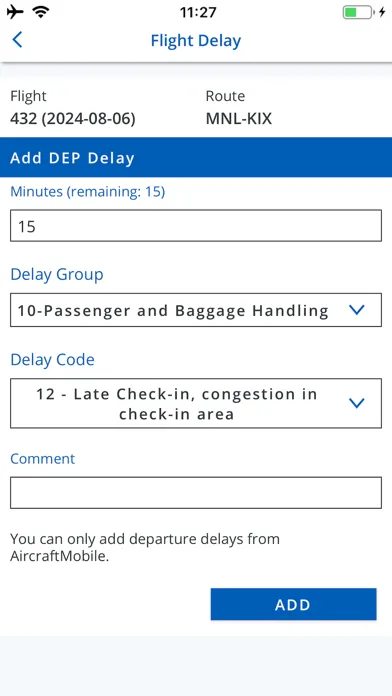The image size is (392, 696).
Task: Tap the charging bolt icon
Action: click(382, 12)
